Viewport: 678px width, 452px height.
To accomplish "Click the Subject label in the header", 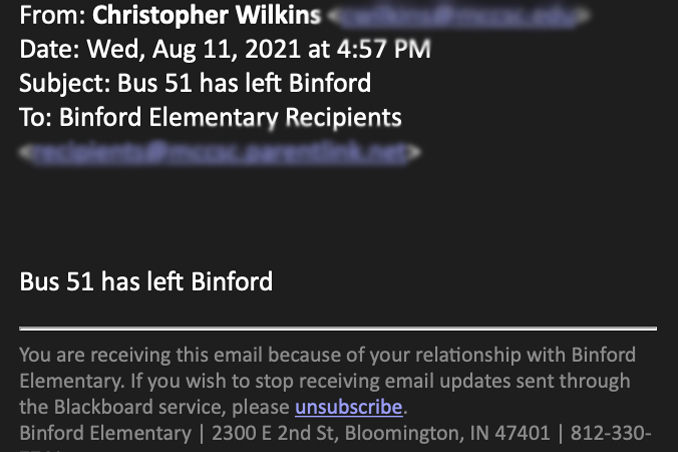I will pyautogui.click(x=65, y=83).
